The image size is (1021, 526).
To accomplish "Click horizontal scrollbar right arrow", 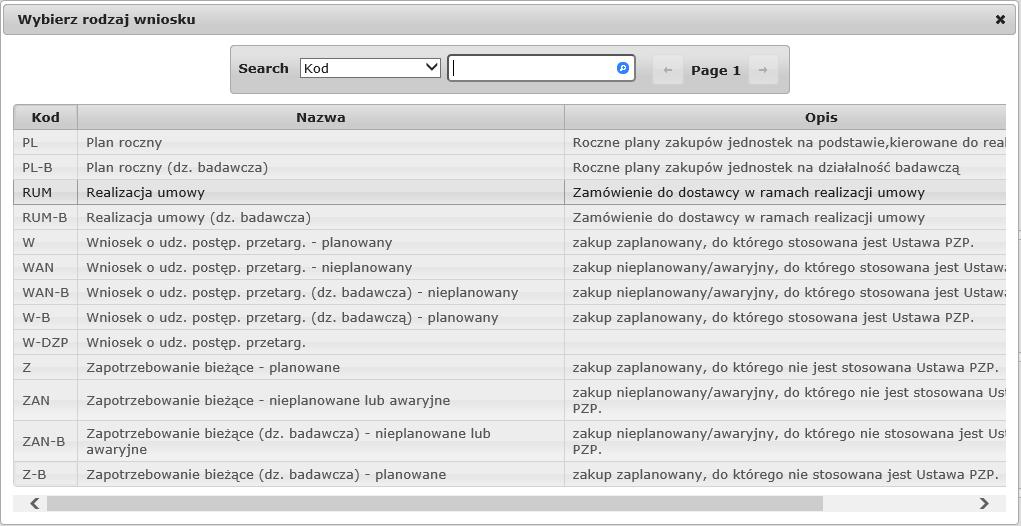I will (983, 503).
